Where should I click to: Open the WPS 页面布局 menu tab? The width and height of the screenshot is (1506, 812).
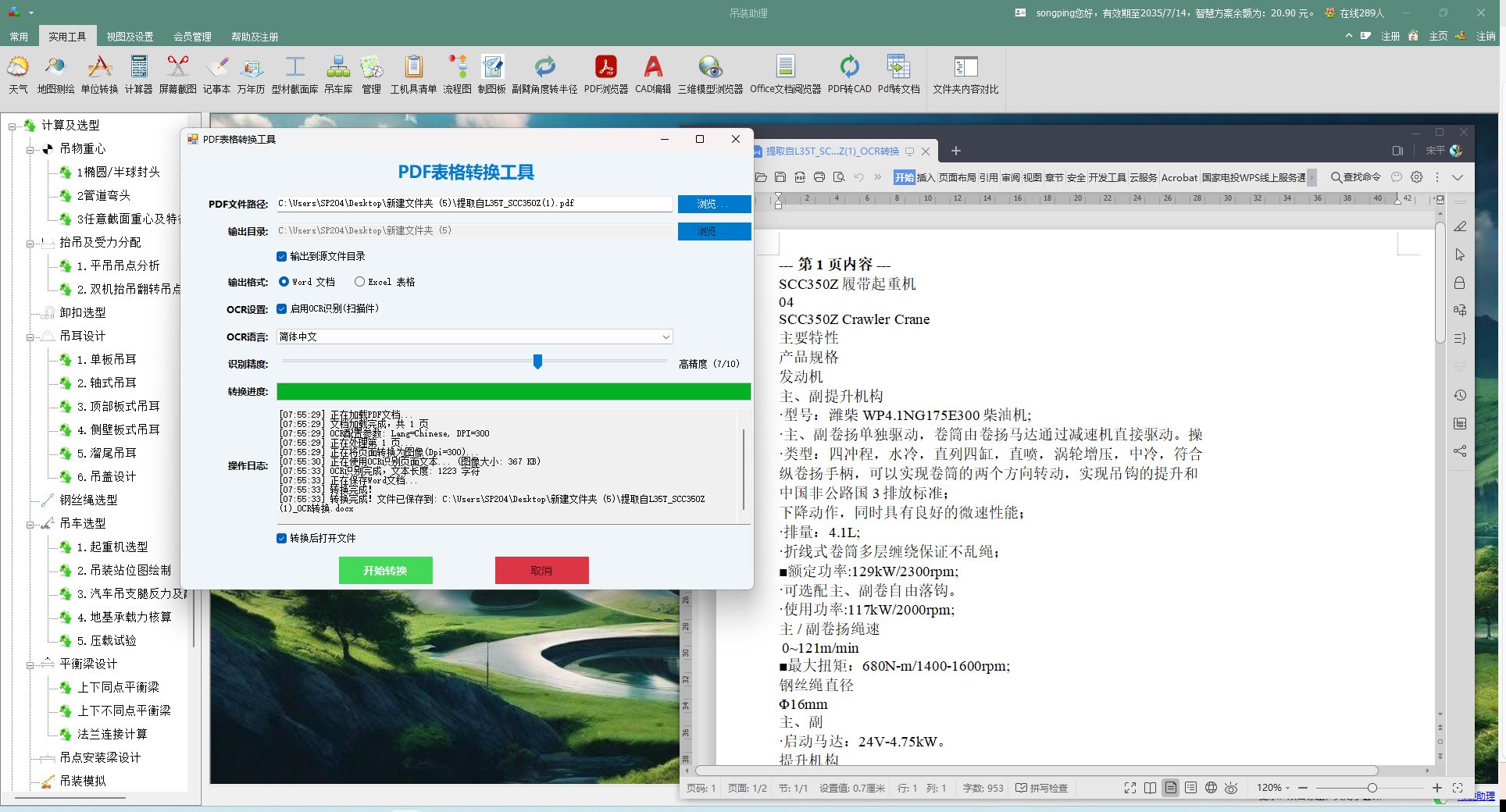click(x=957, y=177)
